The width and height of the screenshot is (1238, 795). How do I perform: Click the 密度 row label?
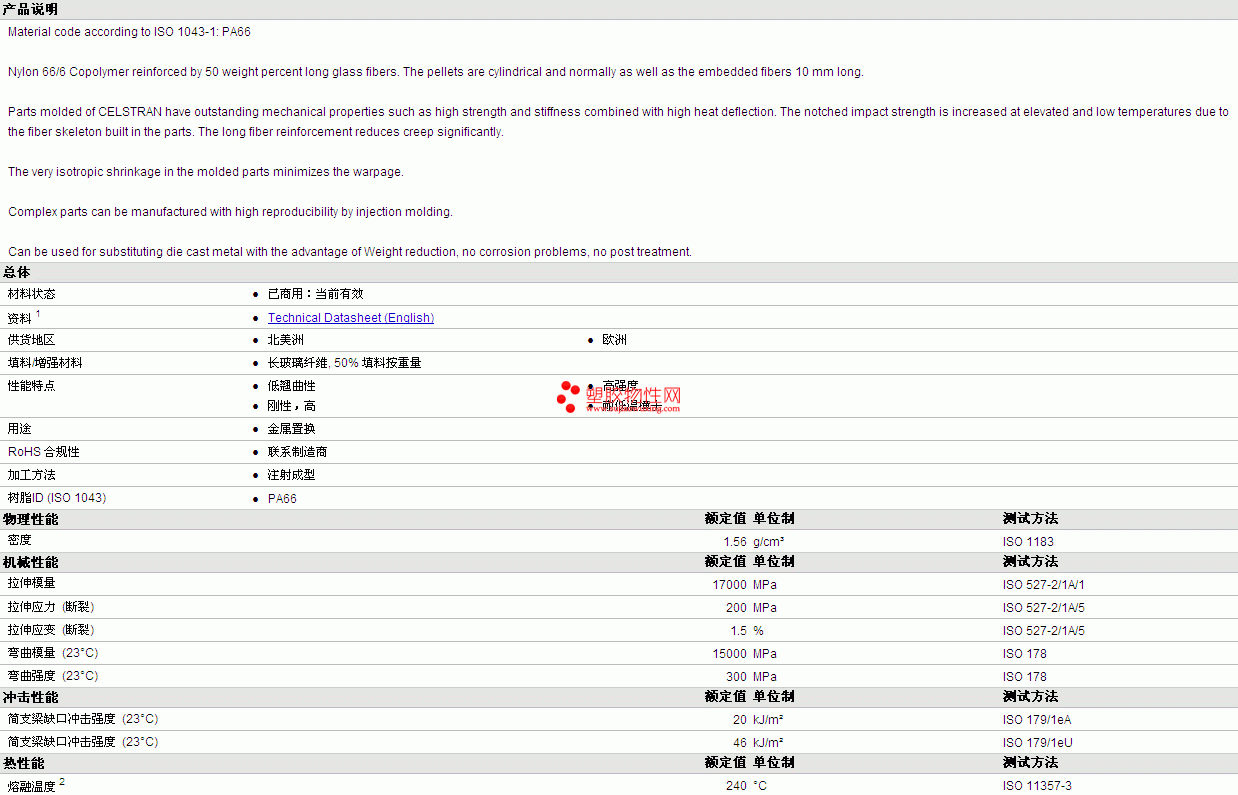point(20,541)
